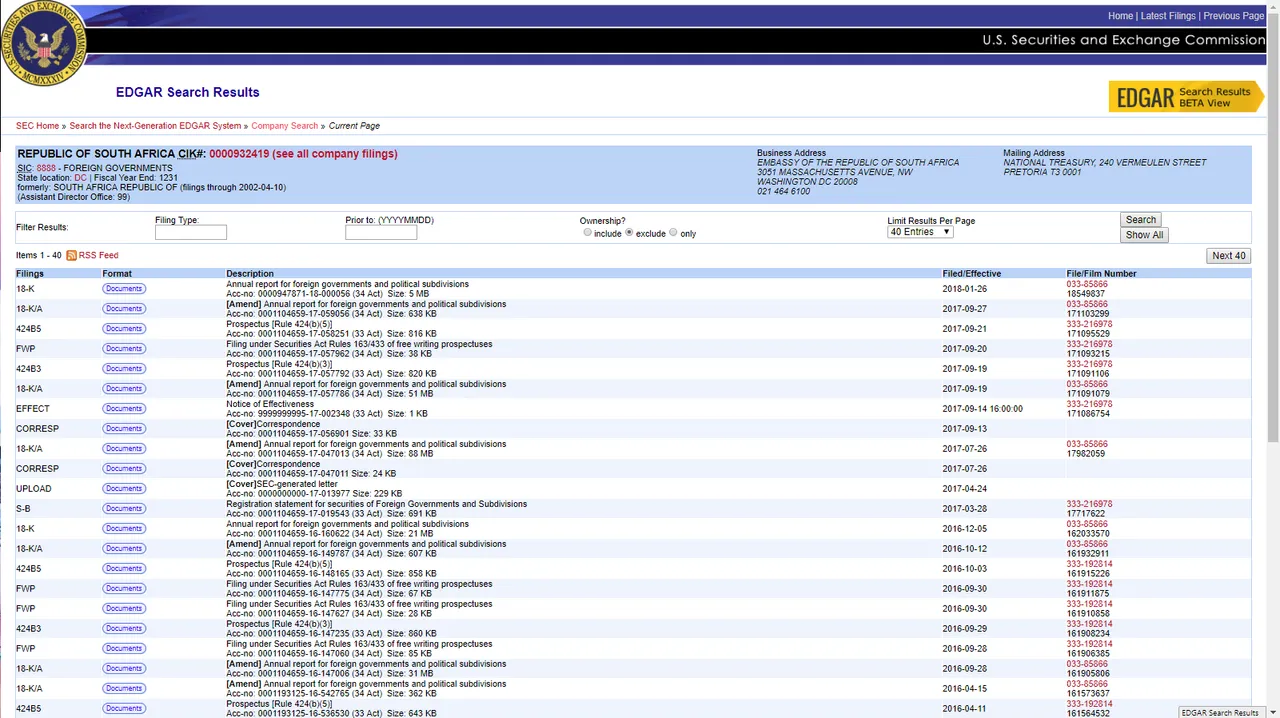Click the Filing Type input field

click(x=191, y=232)
